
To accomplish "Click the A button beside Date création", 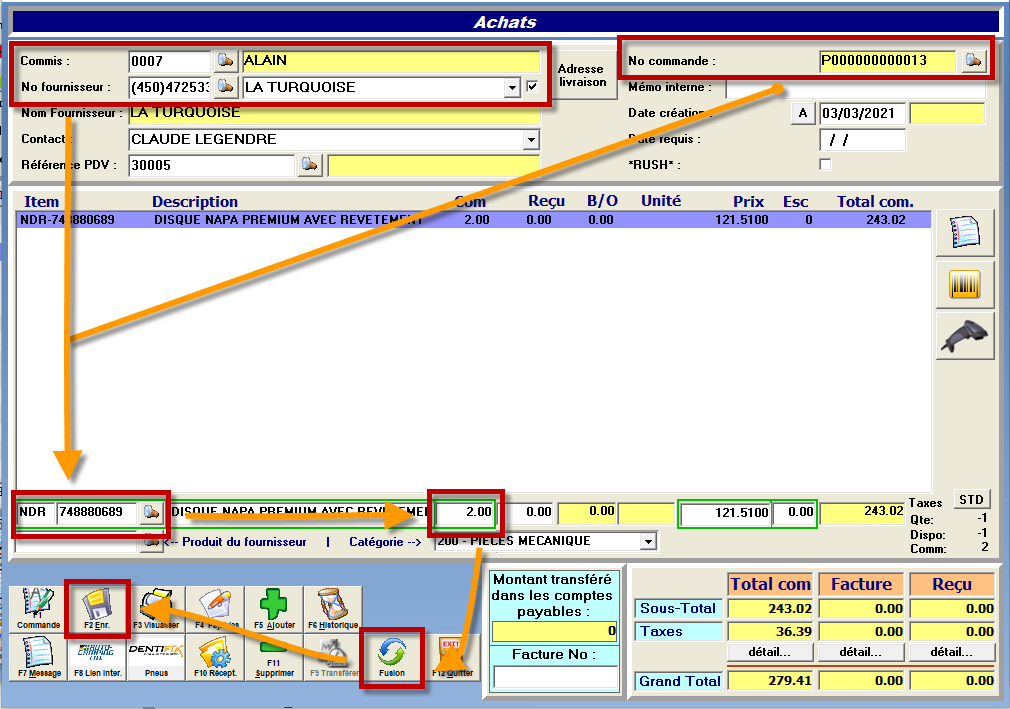I will pos(803,113).
